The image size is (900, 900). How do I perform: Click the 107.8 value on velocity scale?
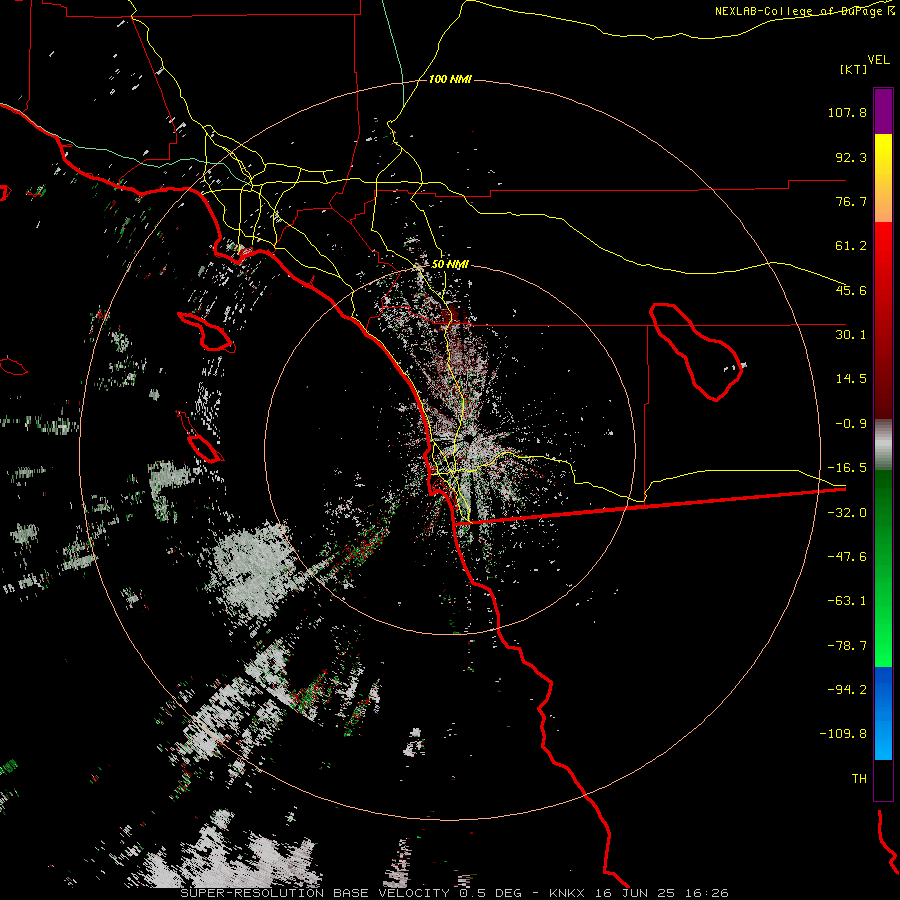pos(847,112)
